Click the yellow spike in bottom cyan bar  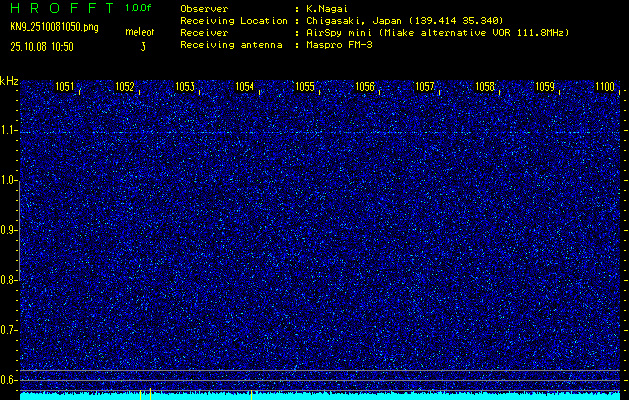[148, 394]
